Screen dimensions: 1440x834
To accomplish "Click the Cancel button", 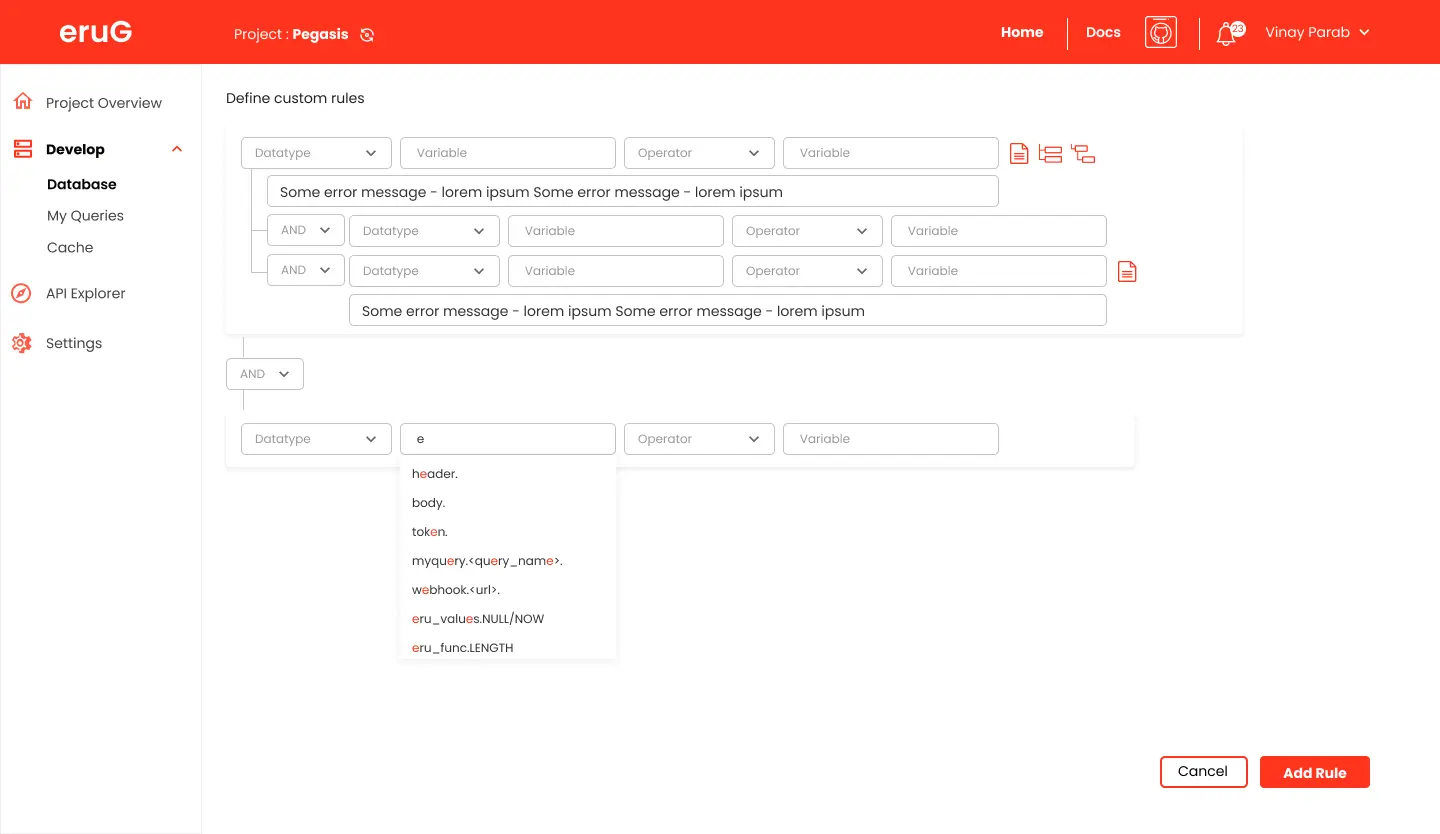I will (x=1203, y=772).
